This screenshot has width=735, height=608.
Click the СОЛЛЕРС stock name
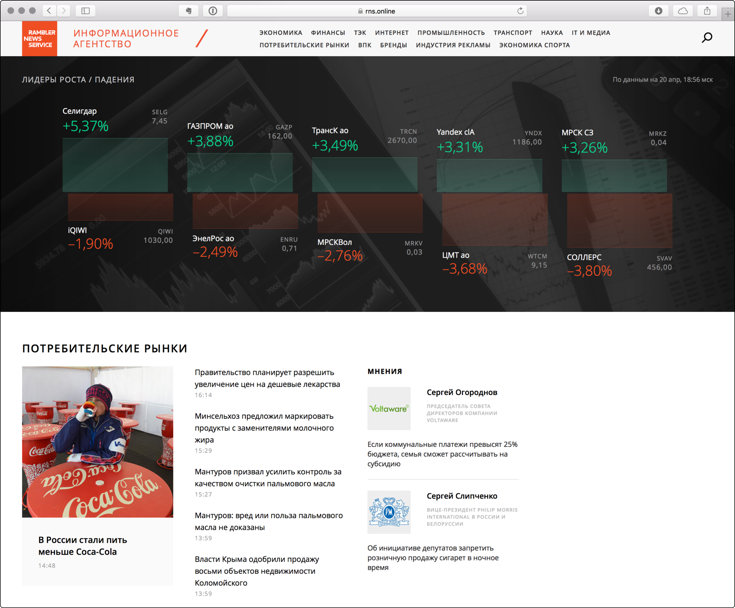(x=584, y=257)
